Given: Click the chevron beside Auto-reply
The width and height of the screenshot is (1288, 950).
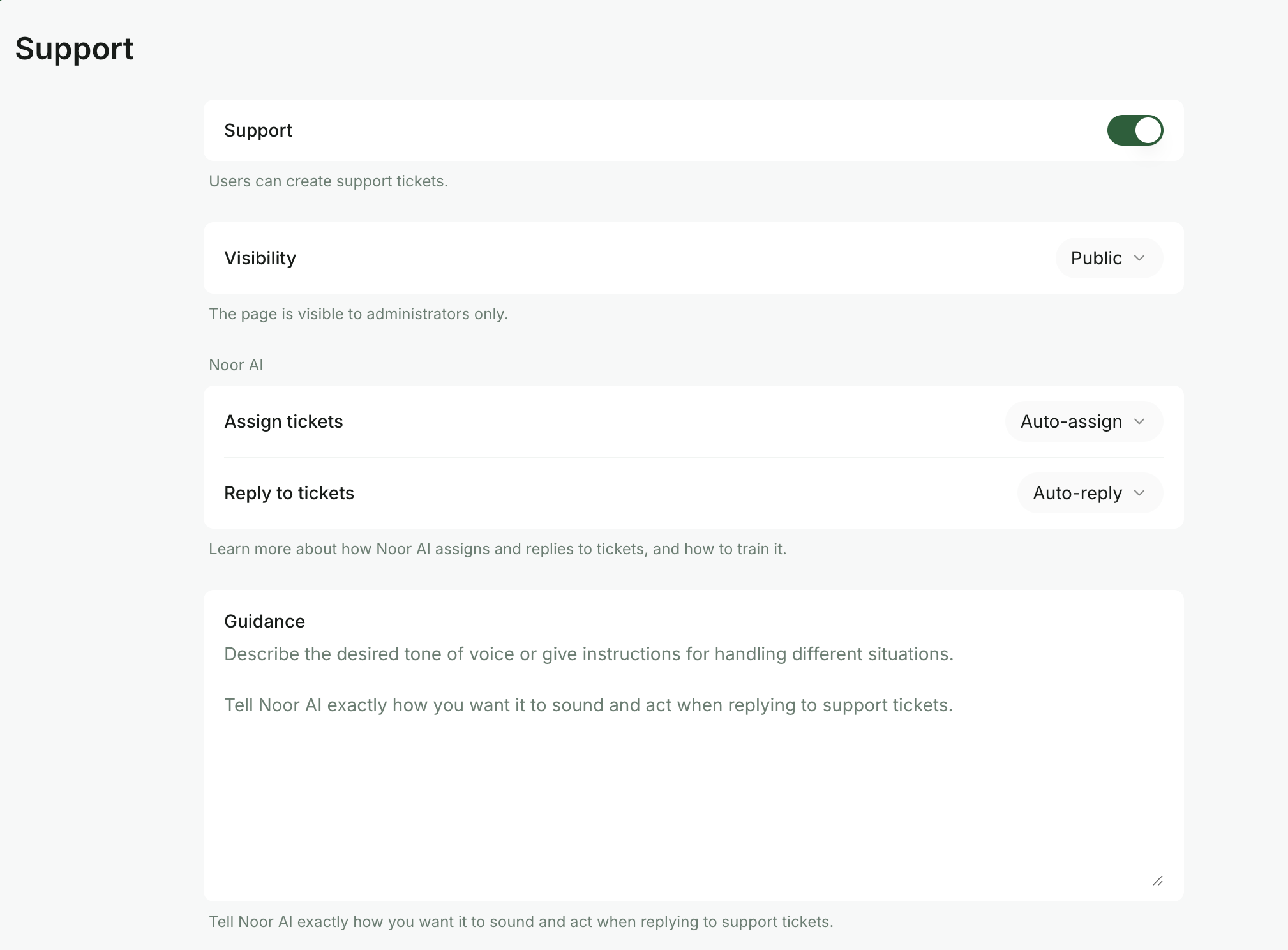Looking at the screenshot, I should tap(1139, 493).
